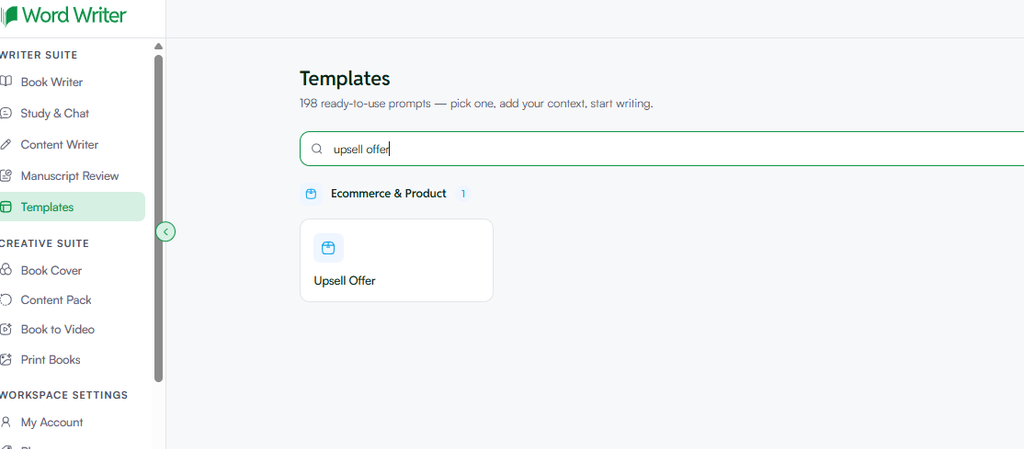1024x449 pixels.
Task: Click the My Account person icon
Action: pos(6,422)
